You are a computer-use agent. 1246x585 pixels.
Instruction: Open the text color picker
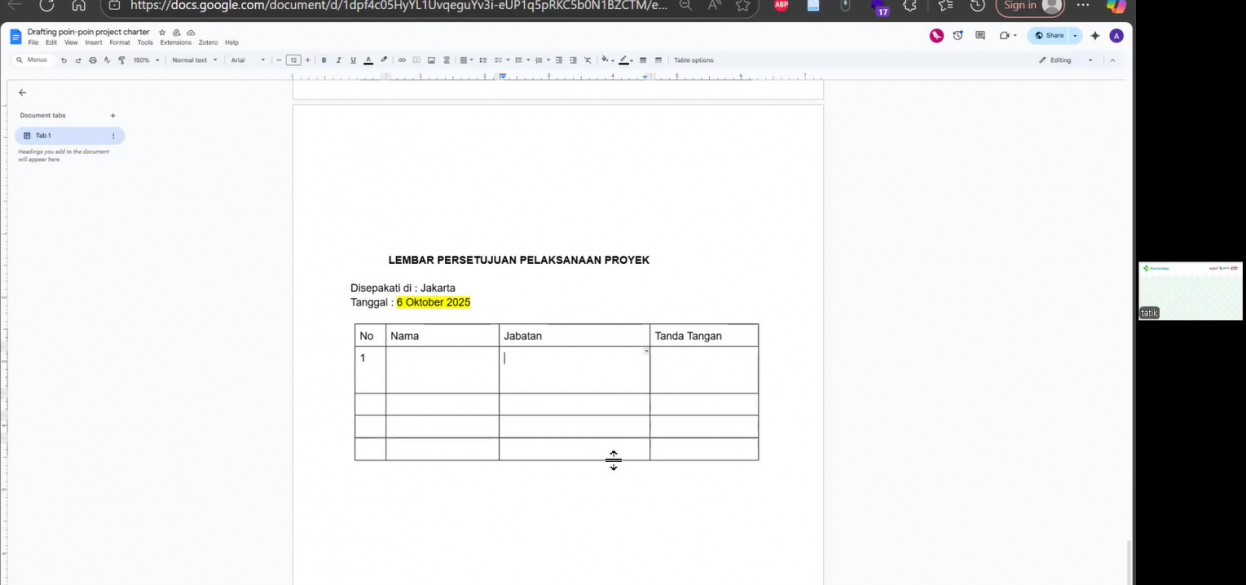pyautogui.click(x=368, y=60)
